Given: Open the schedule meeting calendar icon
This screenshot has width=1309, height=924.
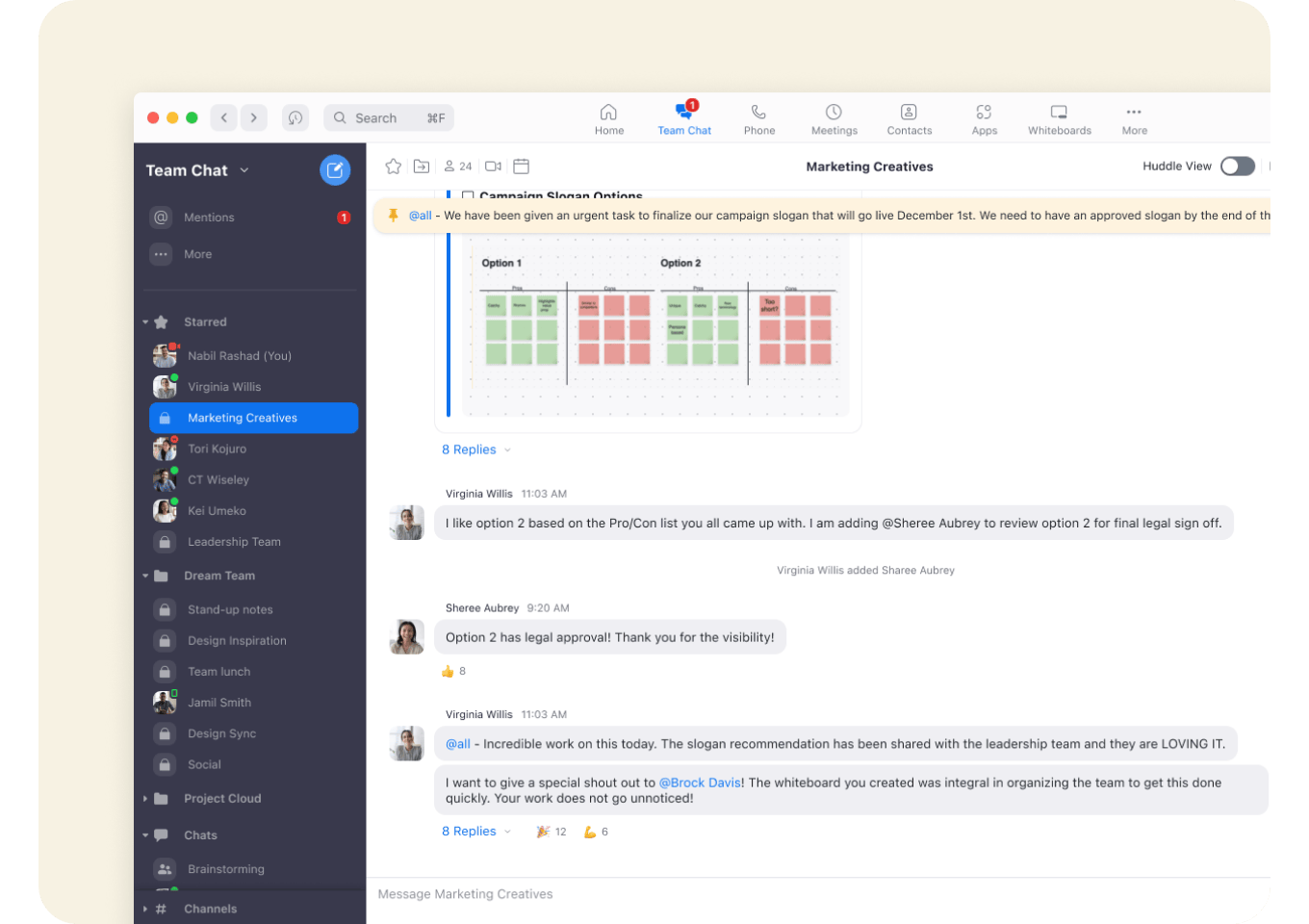Looking at the screenshot, I should [521, 167].
